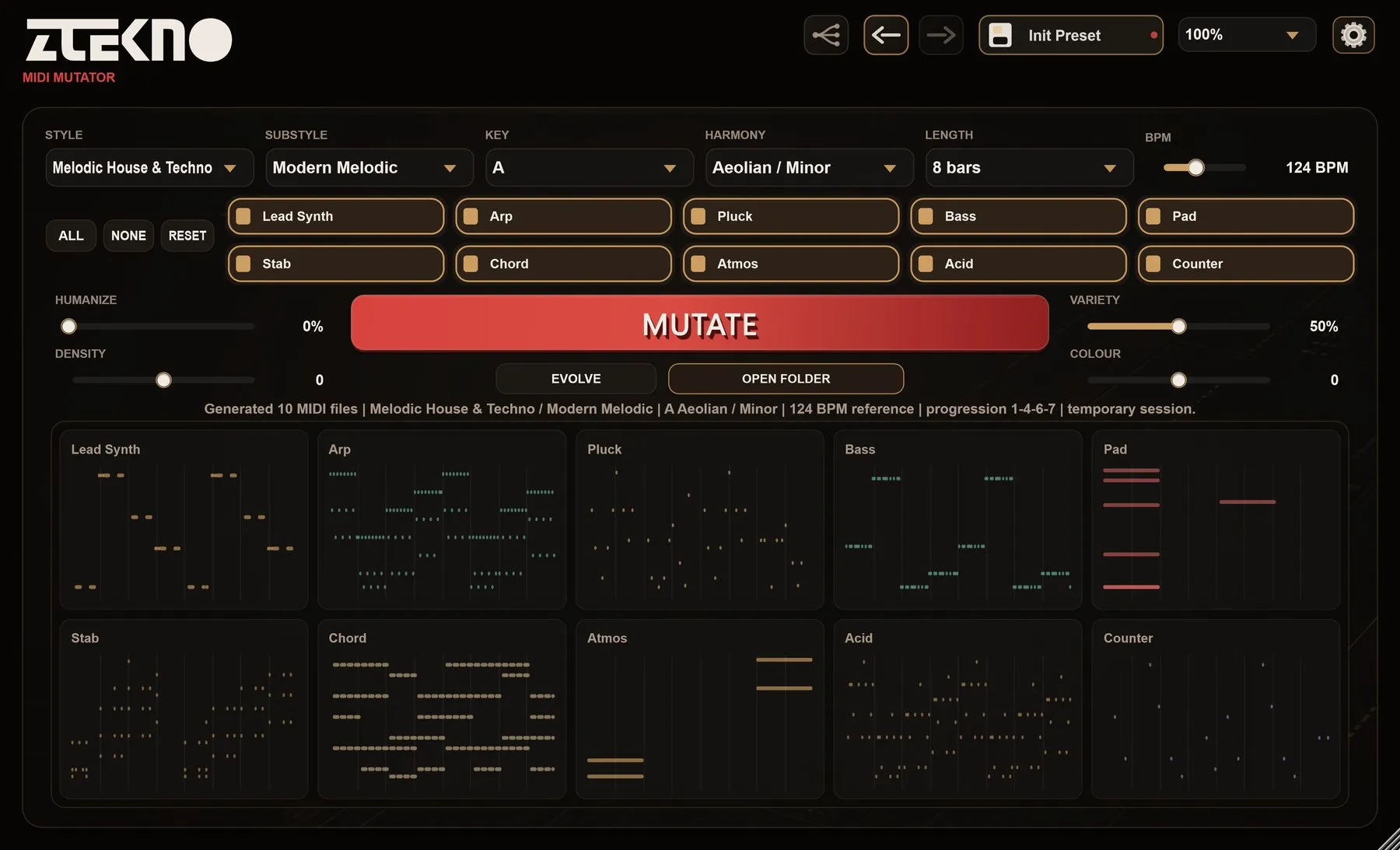This screenshot has width=1400, height=850.
Task: Click the BPM slider handle
Action: pos(1196,167)
